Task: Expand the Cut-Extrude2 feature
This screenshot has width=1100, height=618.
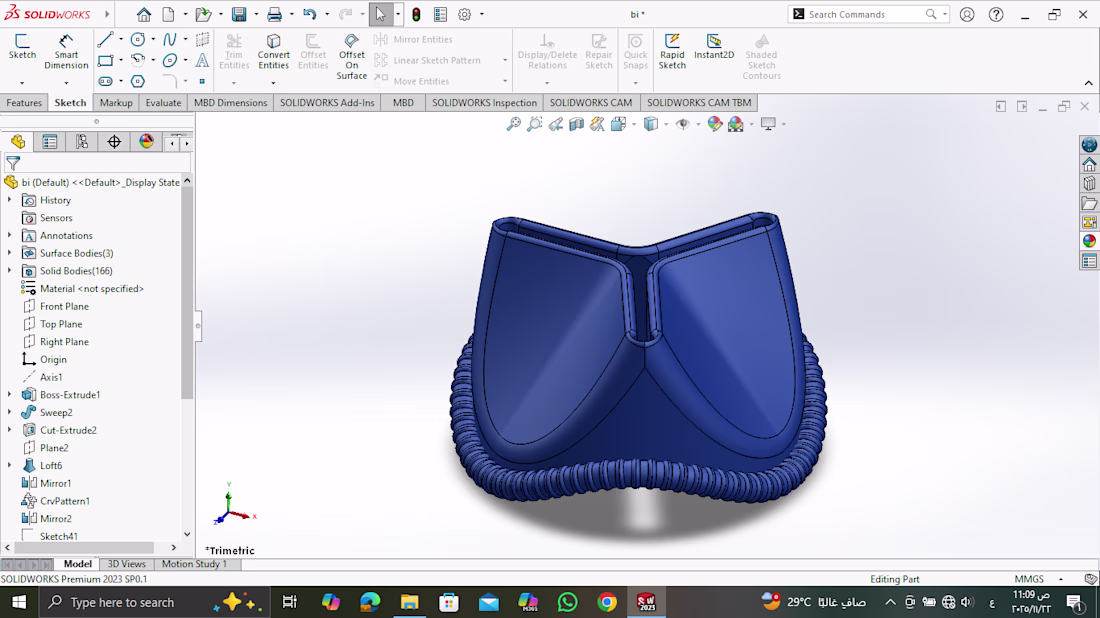Action: (x=10, y=430)
